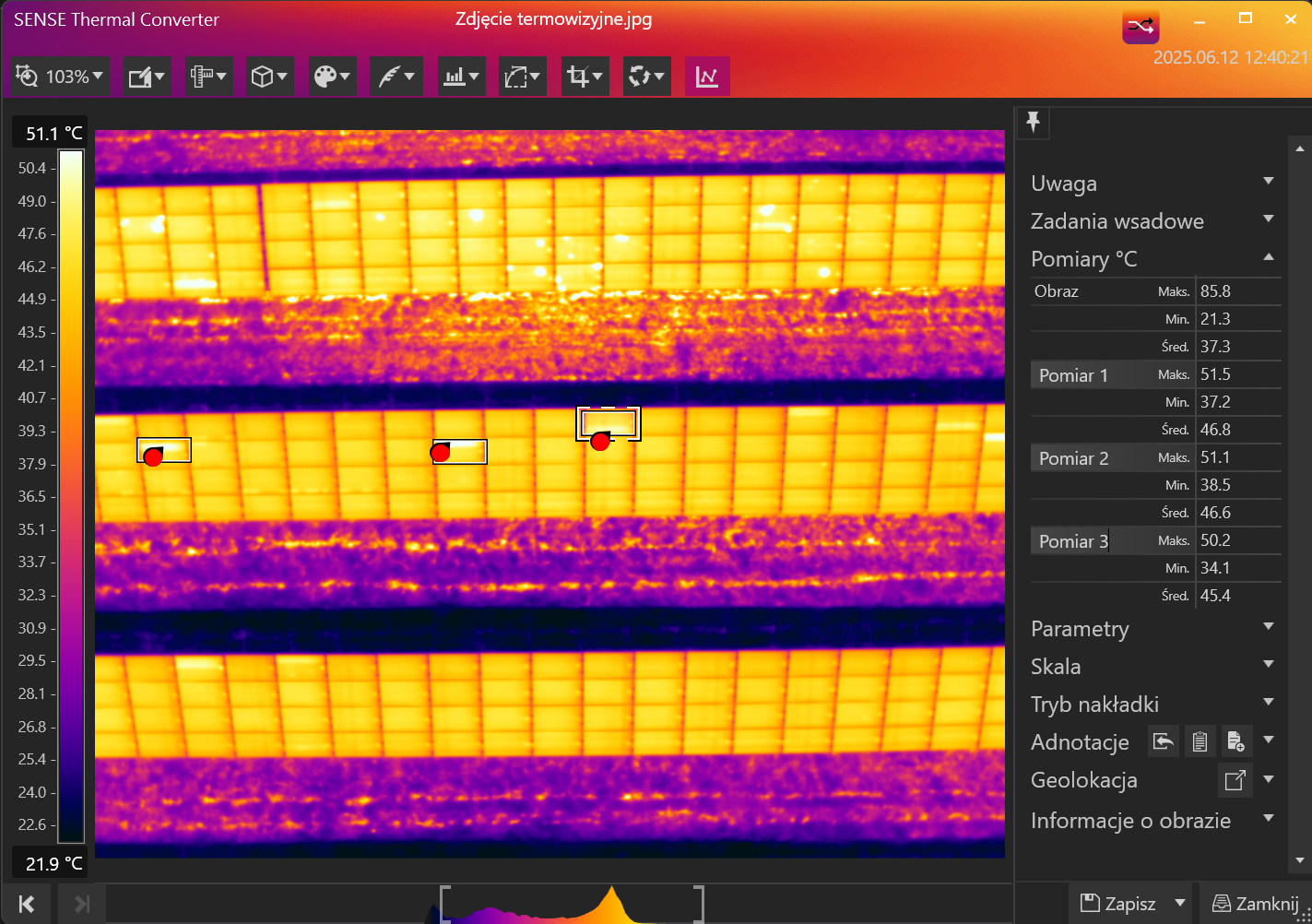This screenshot has height=924, width=1312.
Task: Select the Pomiar 1 measurement row
Action: pos(1074,375)
